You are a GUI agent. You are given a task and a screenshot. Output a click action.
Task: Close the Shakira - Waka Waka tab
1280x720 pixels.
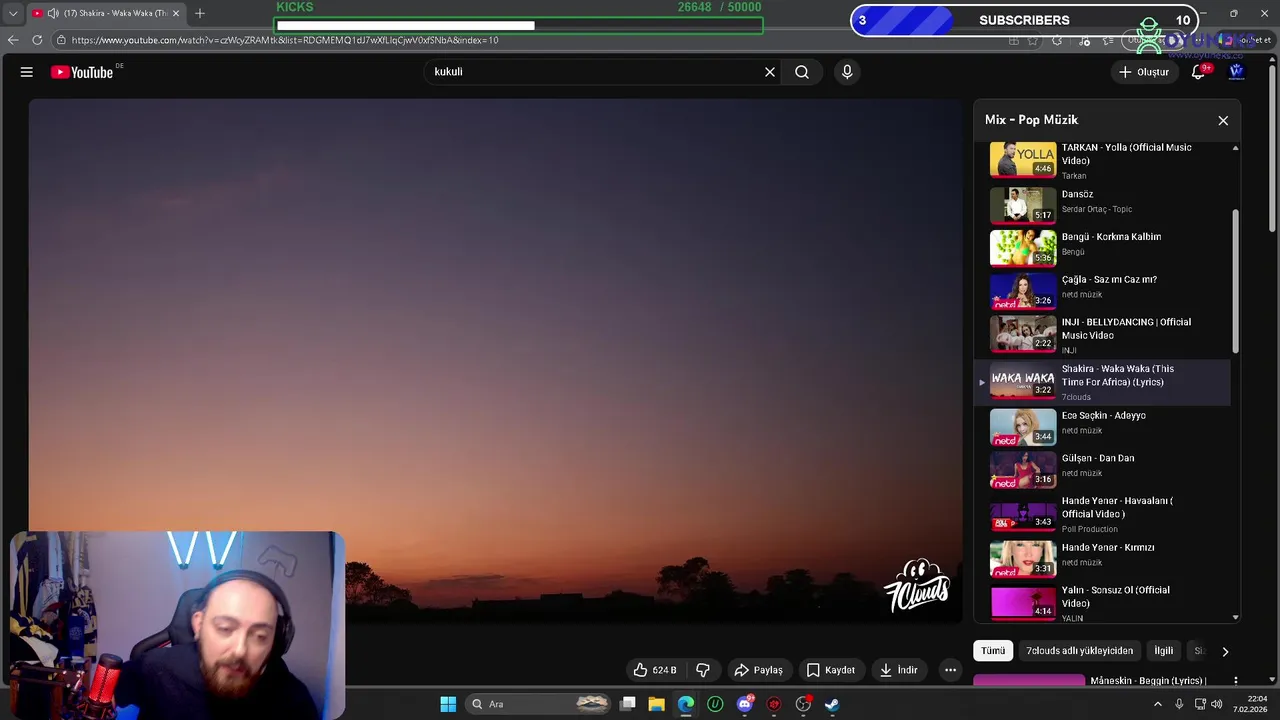coord(176,13)
